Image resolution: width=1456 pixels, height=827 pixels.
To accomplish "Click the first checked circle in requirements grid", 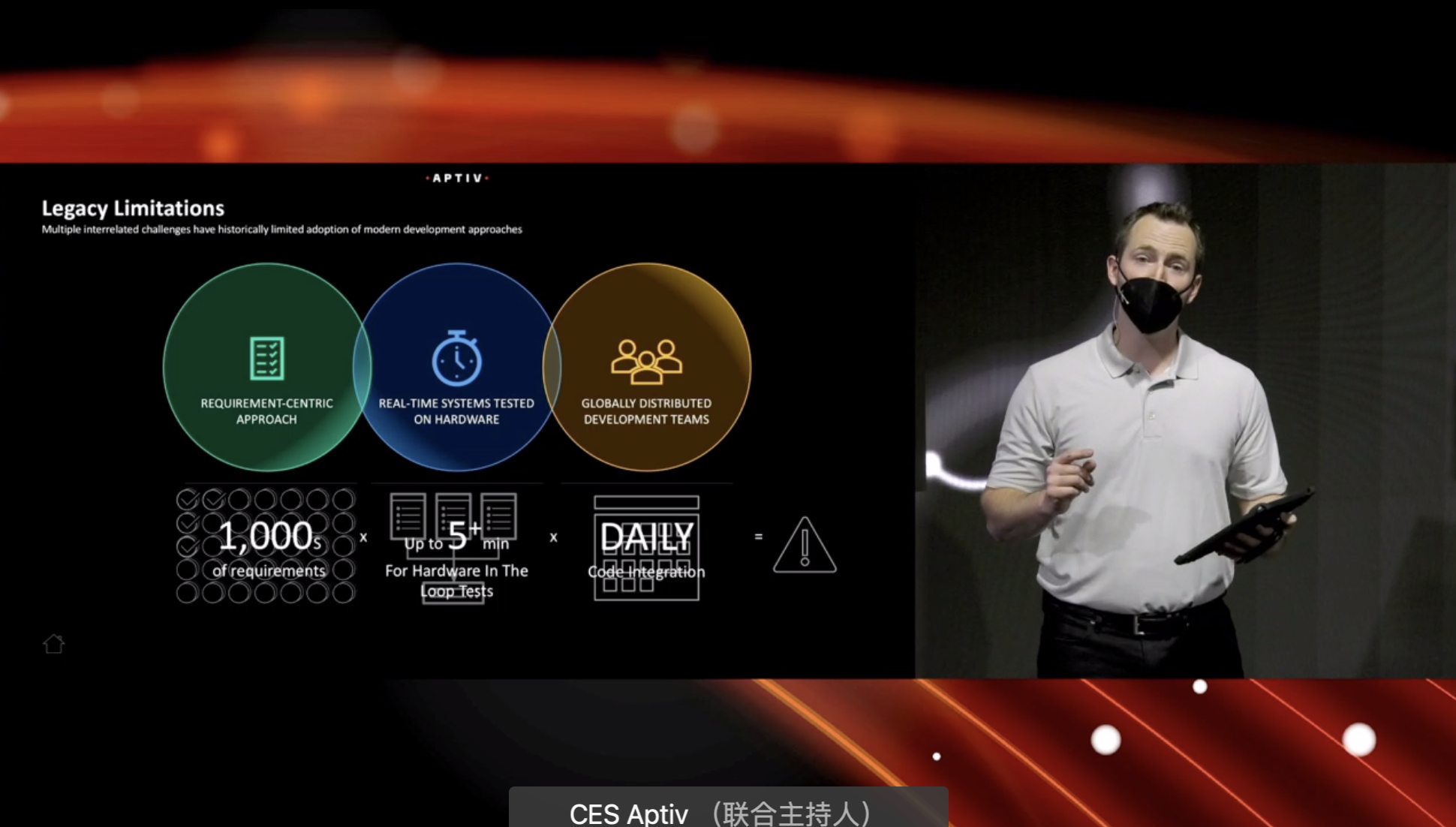I will (x=188, y=499).
